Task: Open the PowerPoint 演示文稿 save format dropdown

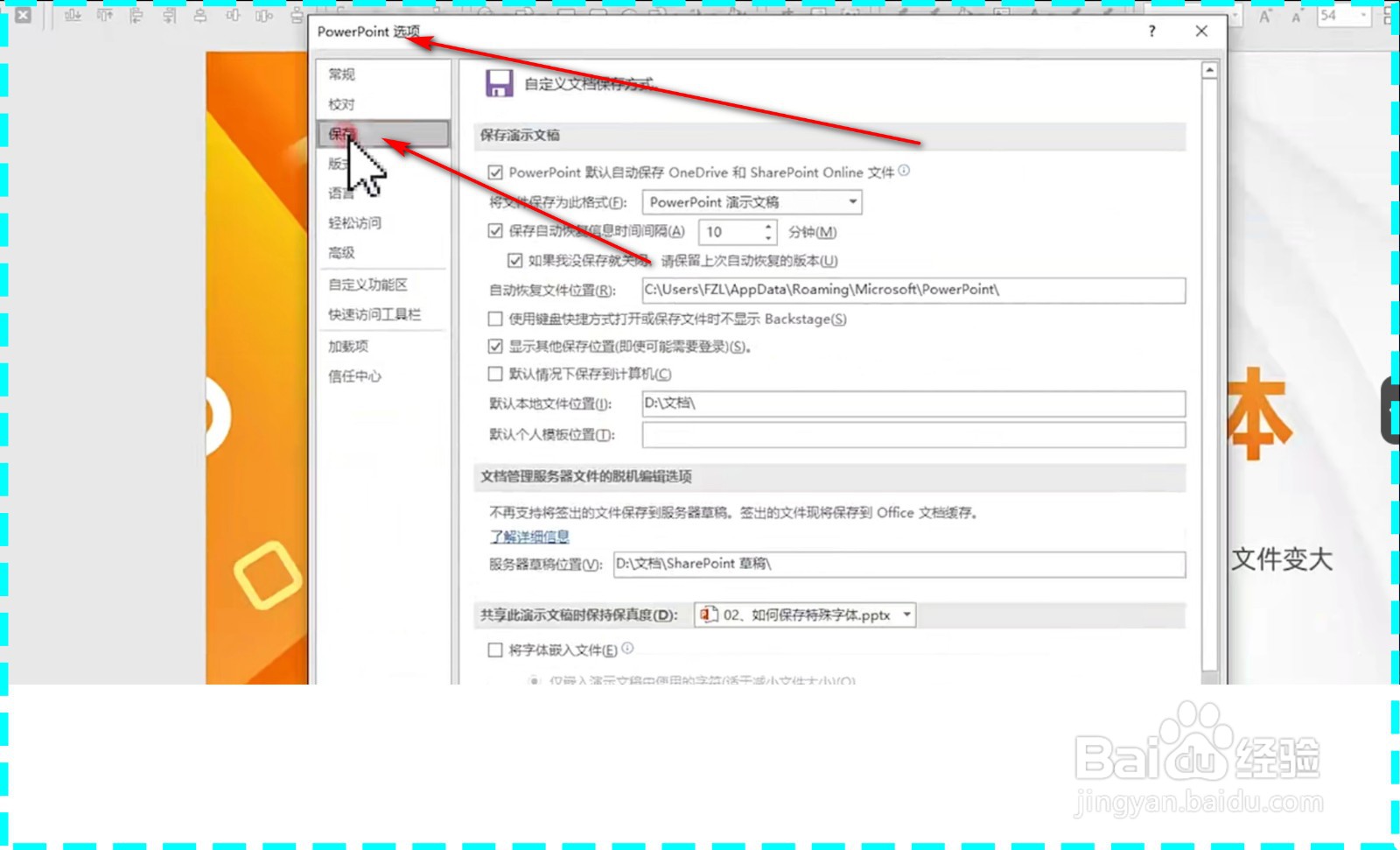Action: (x=752, y=202)
